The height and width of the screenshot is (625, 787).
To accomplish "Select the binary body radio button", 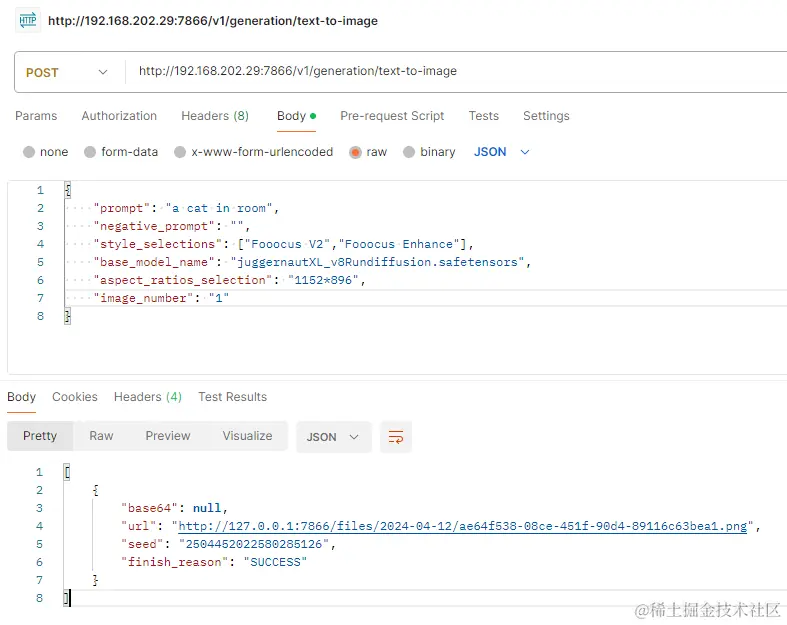I will pyautogui.click(x=409, y=152).
